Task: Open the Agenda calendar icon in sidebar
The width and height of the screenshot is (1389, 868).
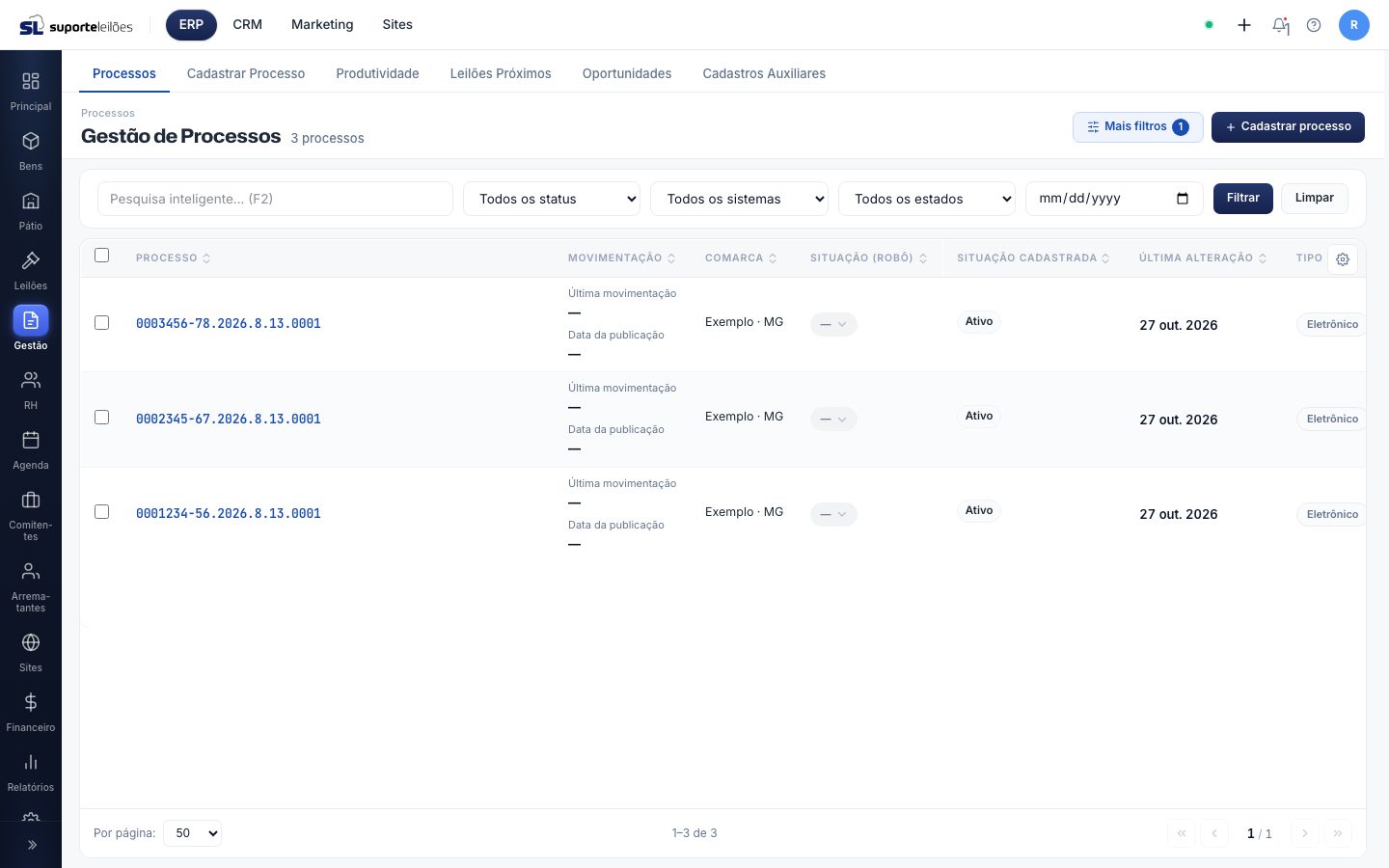Action: (31, 440)
